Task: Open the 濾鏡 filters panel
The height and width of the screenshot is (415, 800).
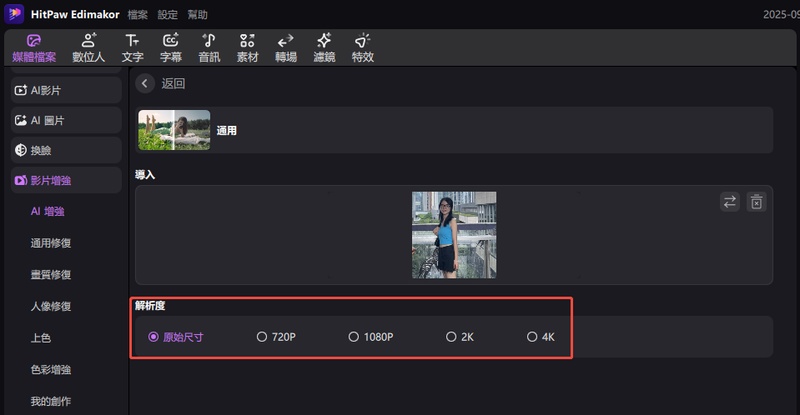Action: [x=324, y=47]
